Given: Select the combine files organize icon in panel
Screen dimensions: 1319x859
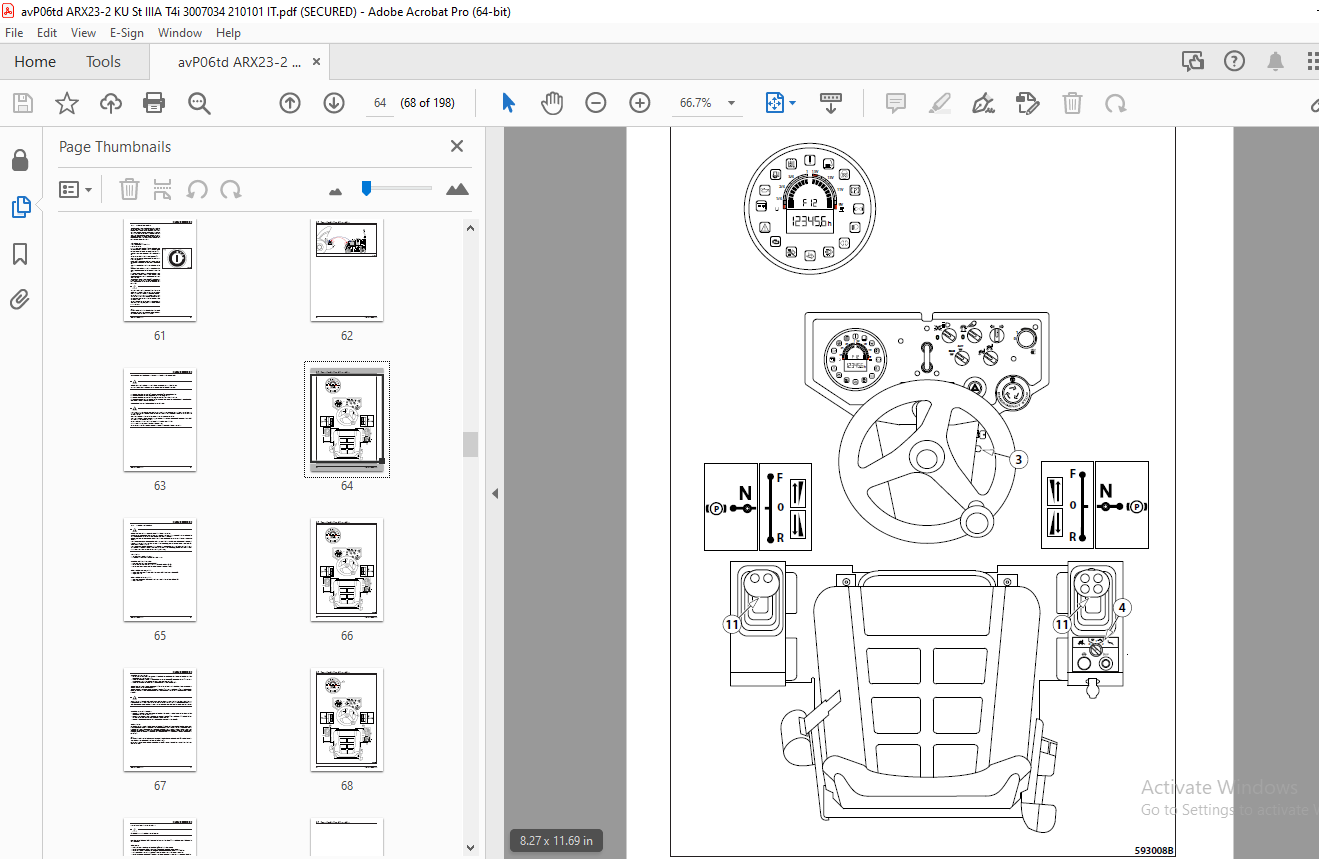Looking at the screenshot, I should click(x=163, y=189).
